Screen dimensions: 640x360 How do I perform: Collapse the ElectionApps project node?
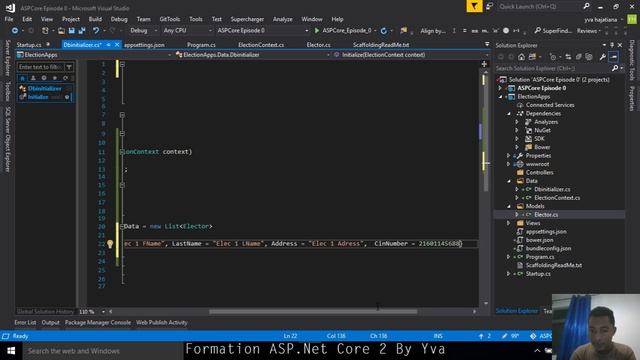500,97
